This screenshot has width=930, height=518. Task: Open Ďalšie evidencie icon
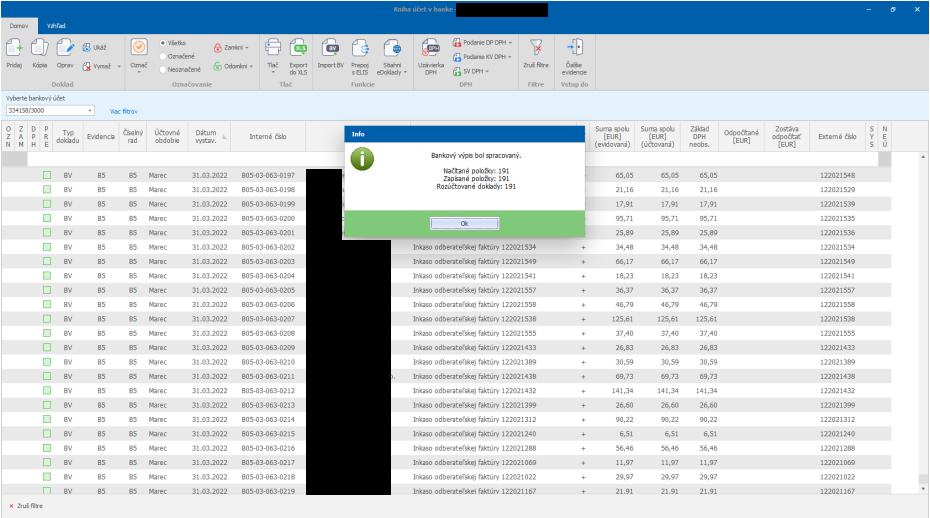point(574,48)
